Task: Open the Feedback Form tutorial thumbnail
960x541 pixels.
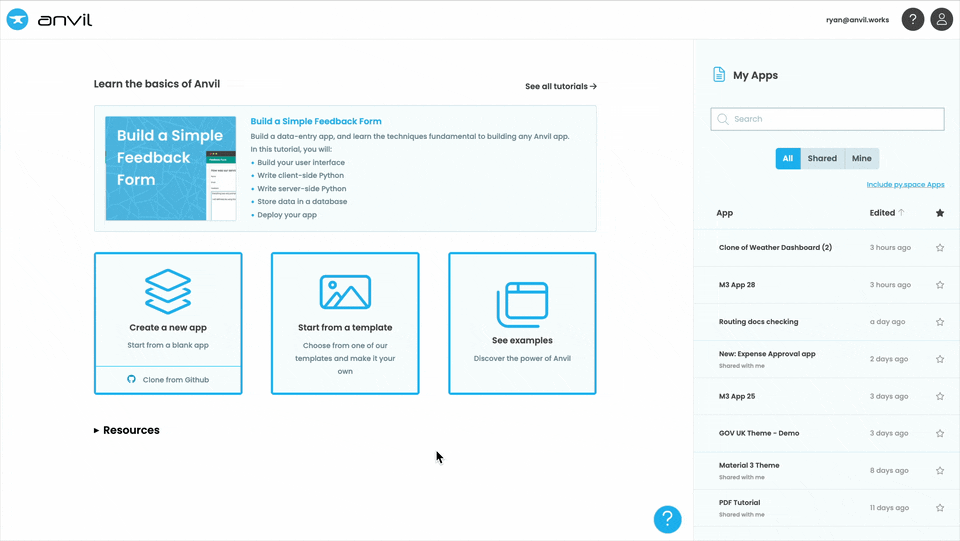Action: tap(171, 168)
